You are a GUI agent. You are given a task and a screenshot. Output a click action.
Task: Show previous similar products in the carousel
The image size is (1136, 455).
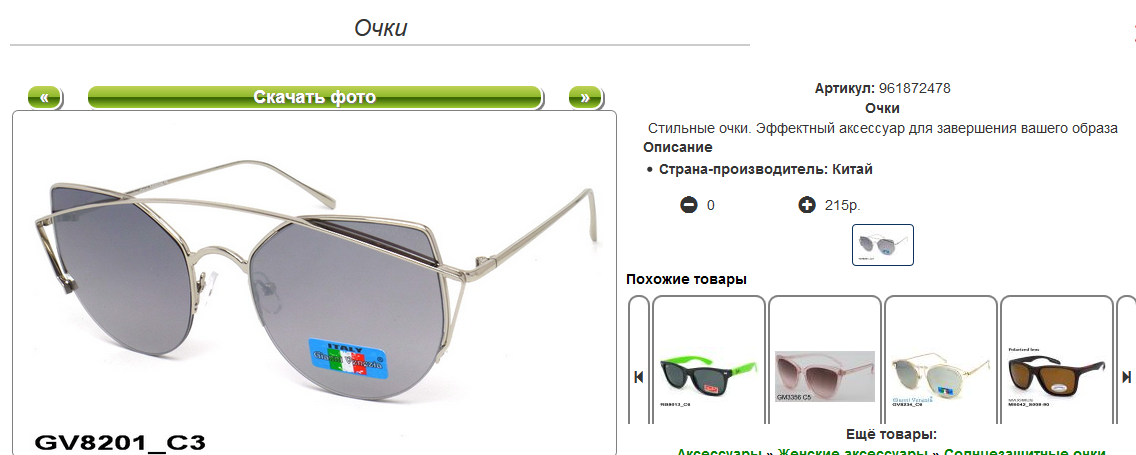638,377
